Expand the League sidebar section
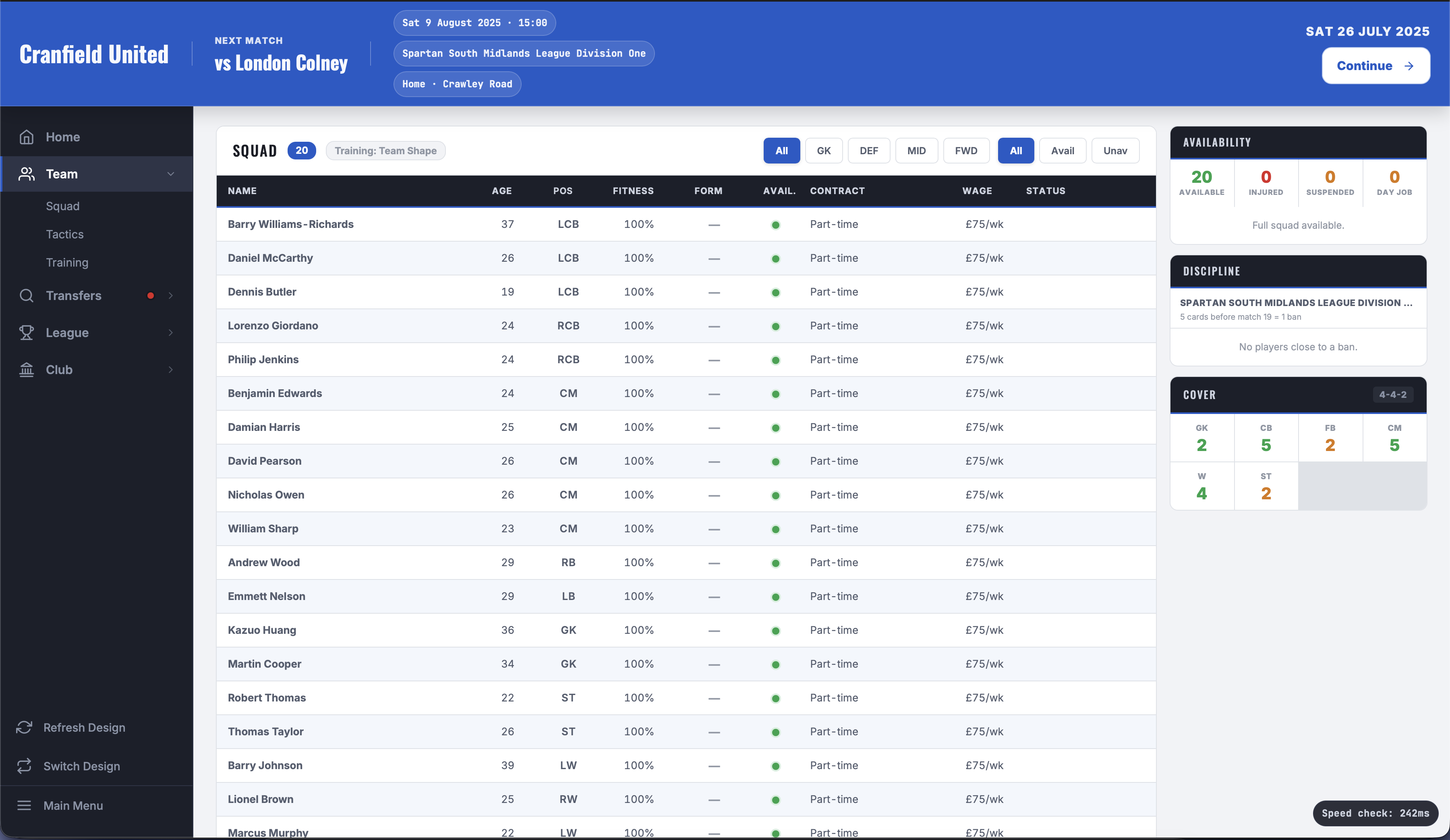This screenshot has height=840, width=1450. (170, 333)
